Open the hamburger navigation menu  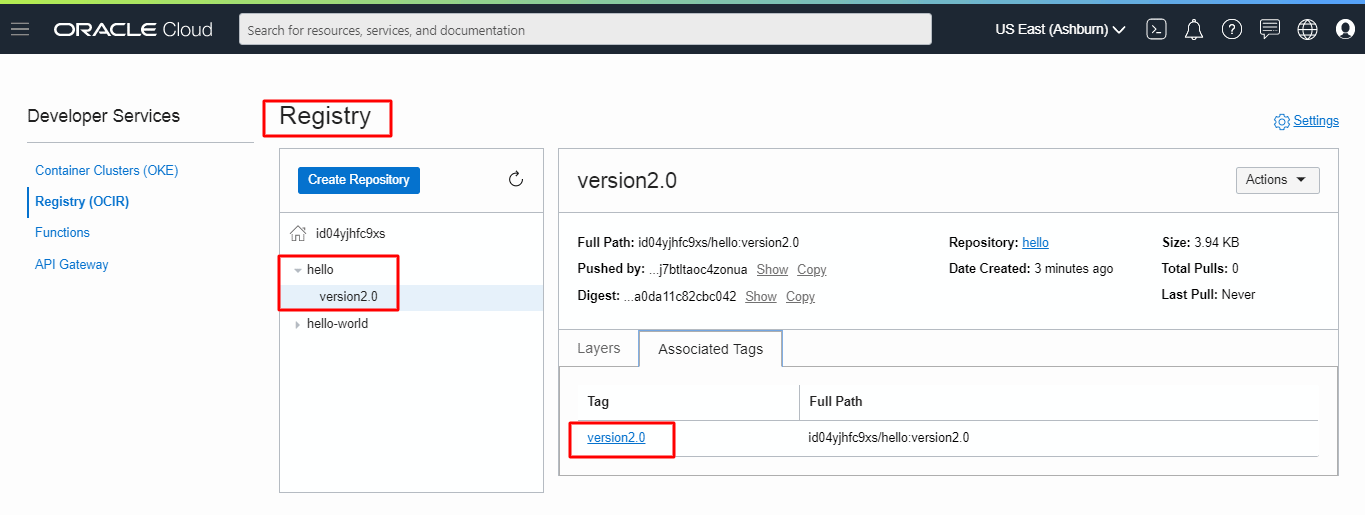20,29
